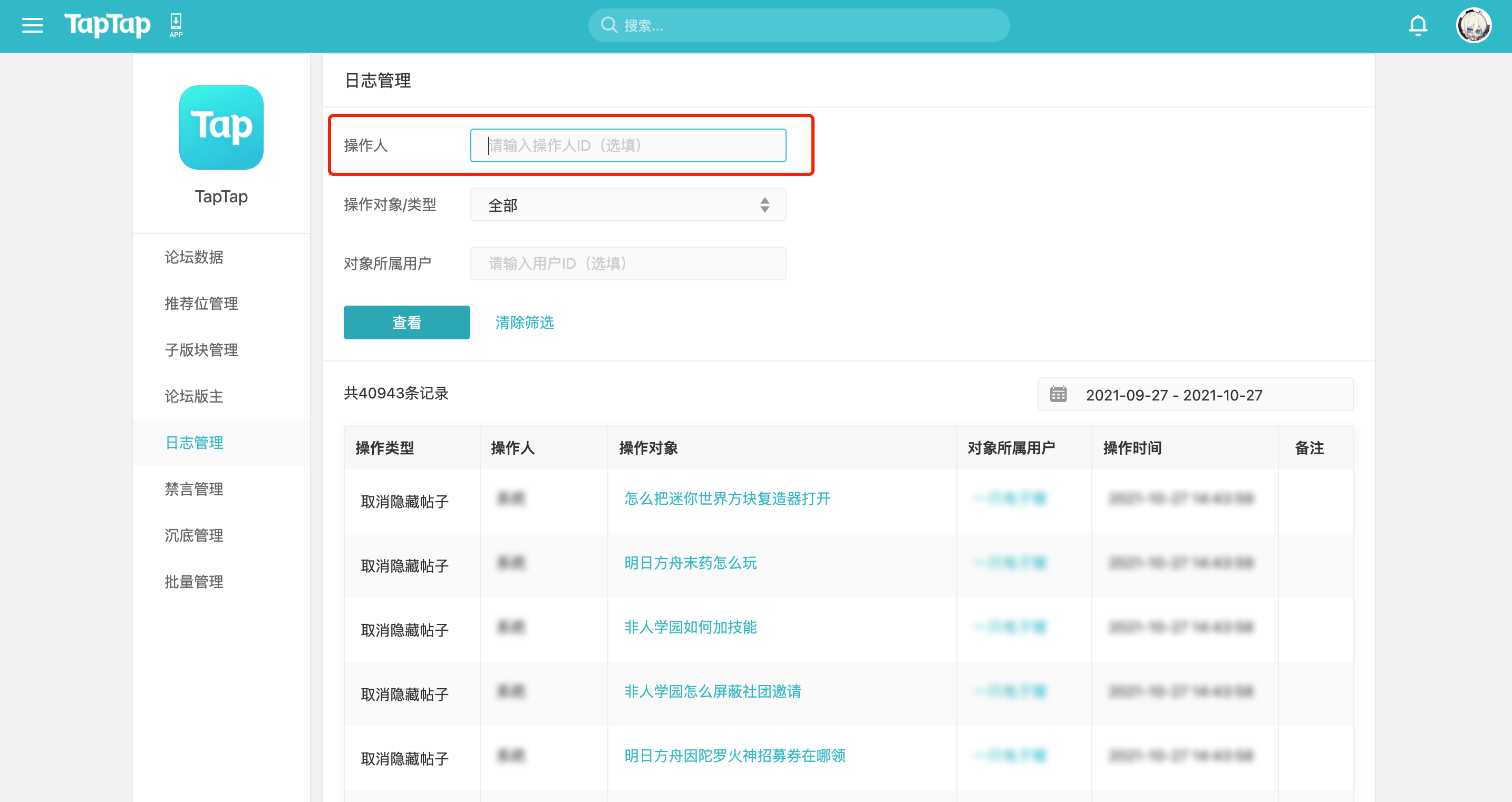Open 批量管理 sidebar item
Screen dimensions: 1512x802
(193, 581)
